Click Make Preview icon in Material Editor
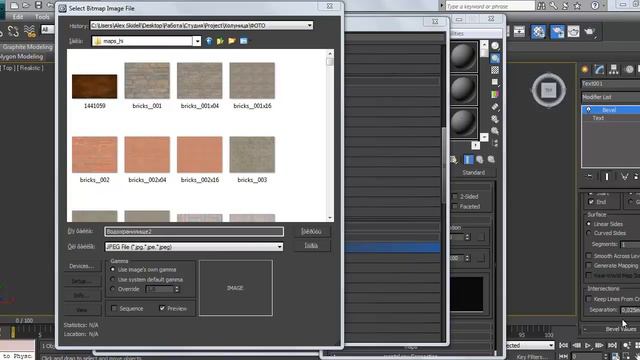 coord(495,107)
